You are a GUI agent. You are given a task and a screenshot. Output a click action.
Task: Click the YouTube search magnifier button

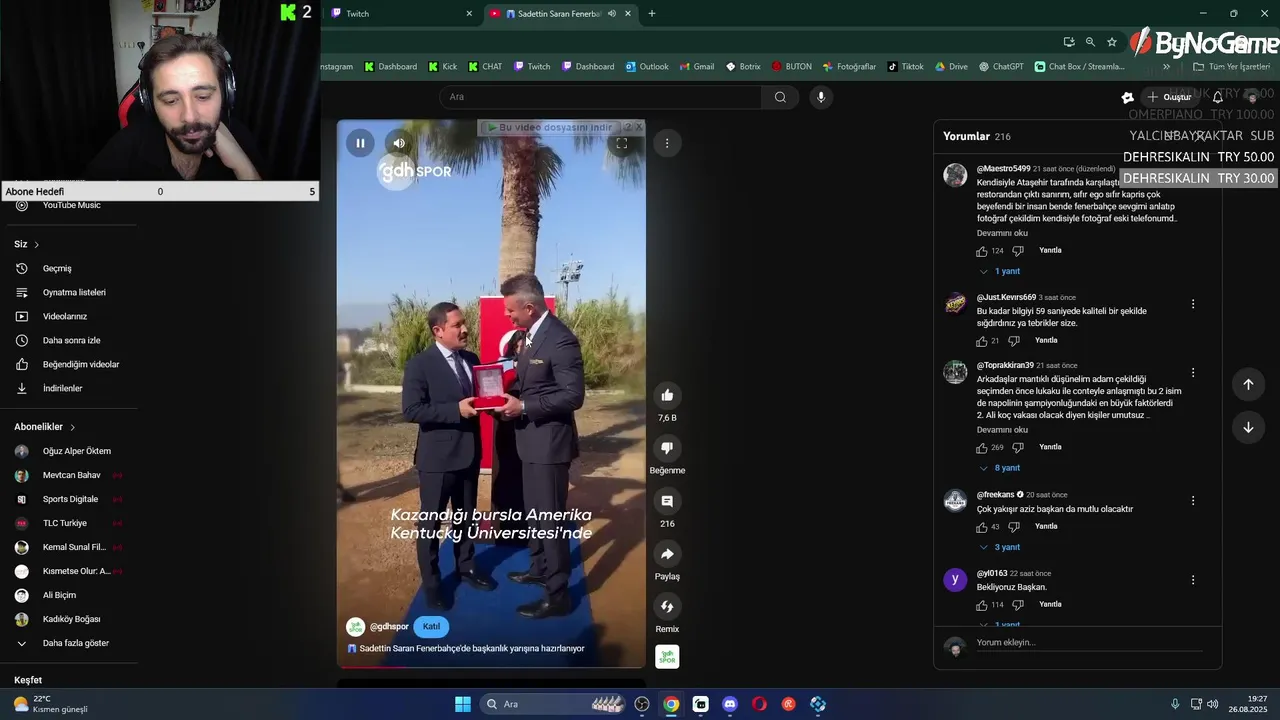click(780, 97)
